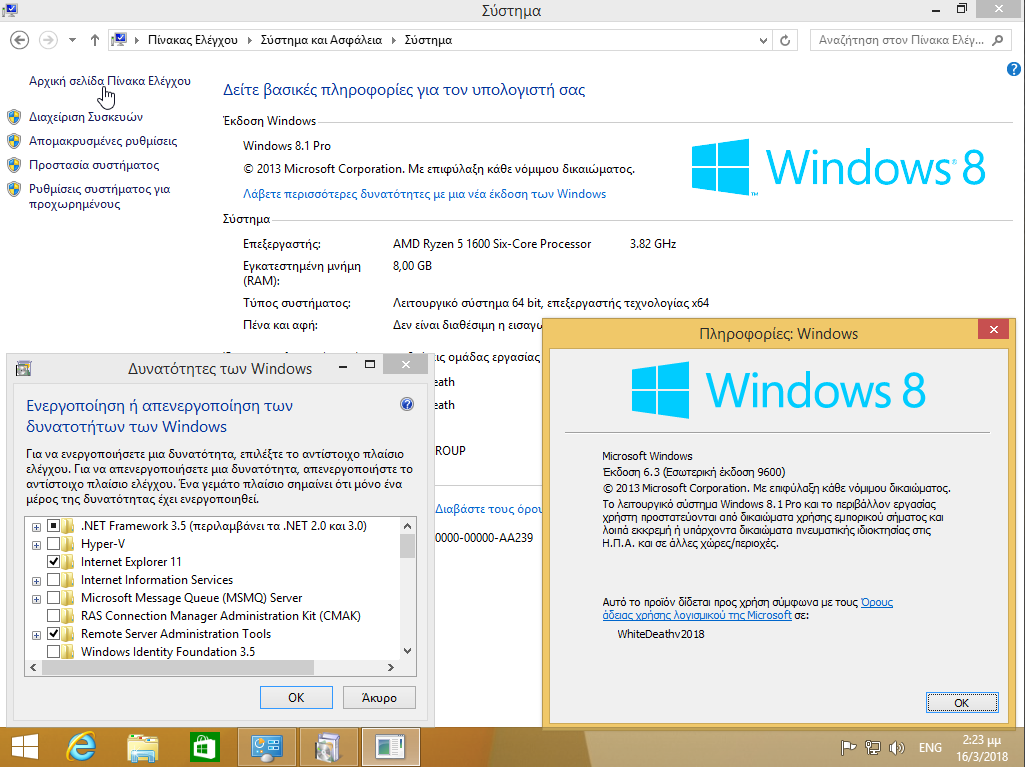
Task: Switch to the About Windows taskbar button
Action: pos(390,747)
